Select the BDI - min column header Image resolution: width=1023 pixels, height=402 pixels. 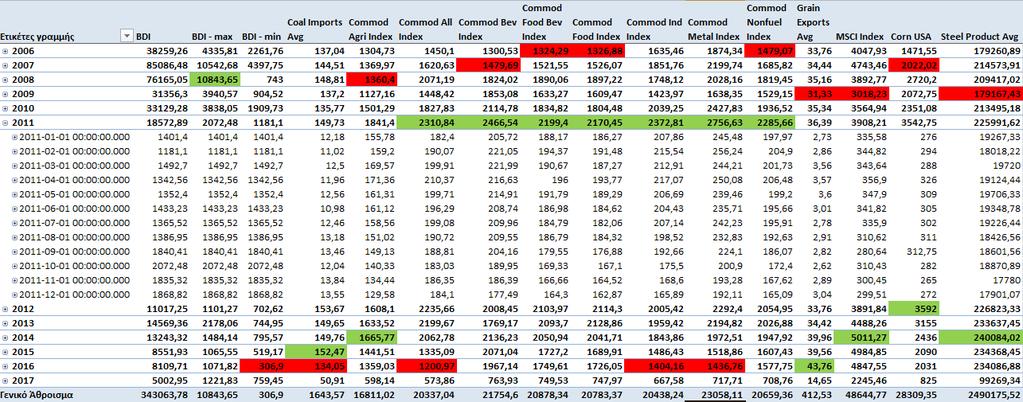[262, 37]
